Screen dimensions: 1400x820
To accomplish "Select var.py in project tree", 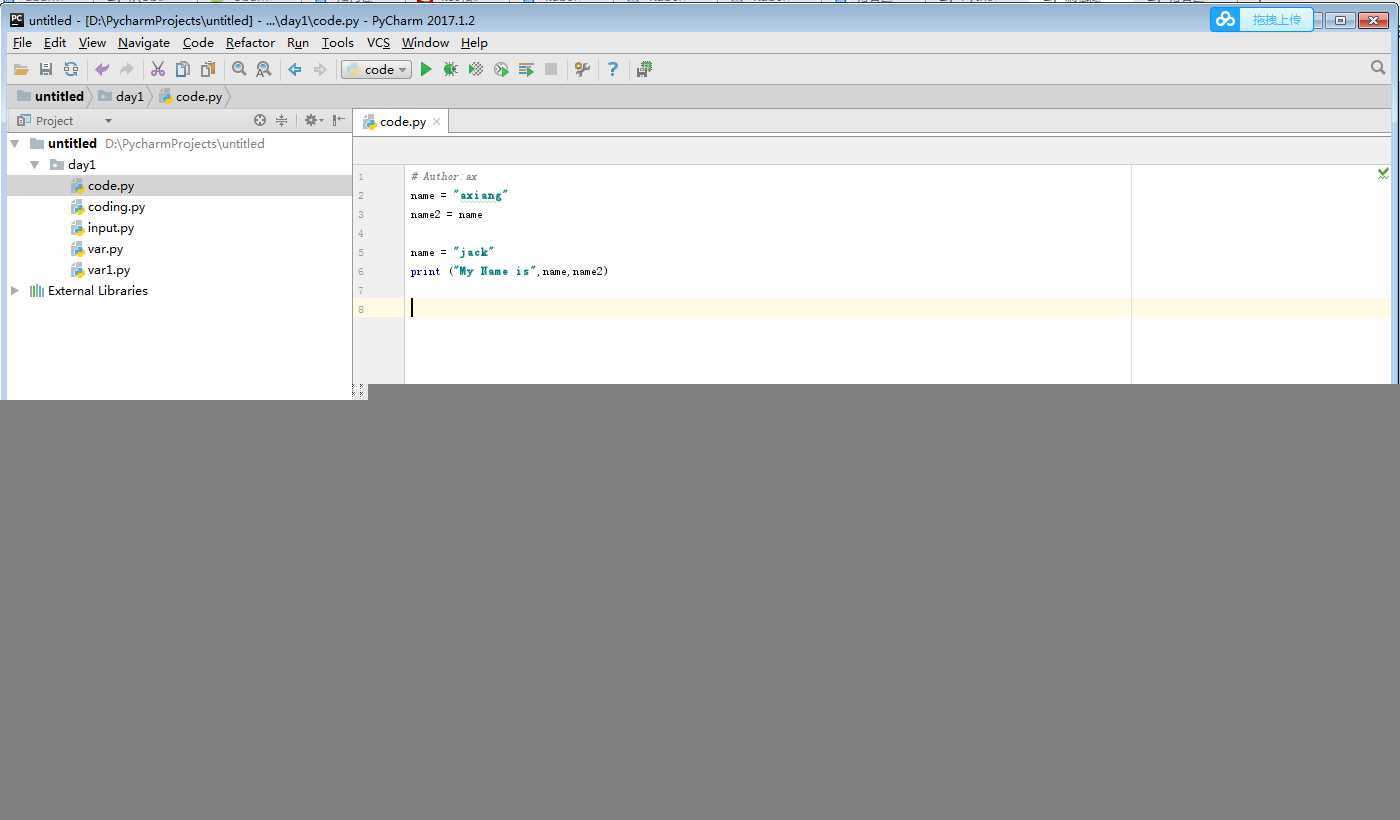I will tap(105, 249).
